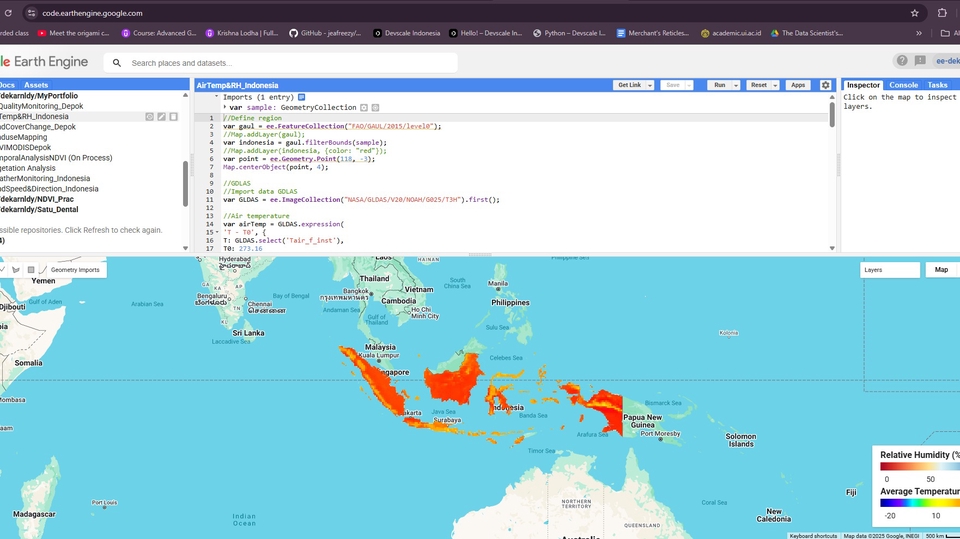Screen dimensions: 960x539
Task: Switch base map to Map view
Action: click(x=941, y=270)
